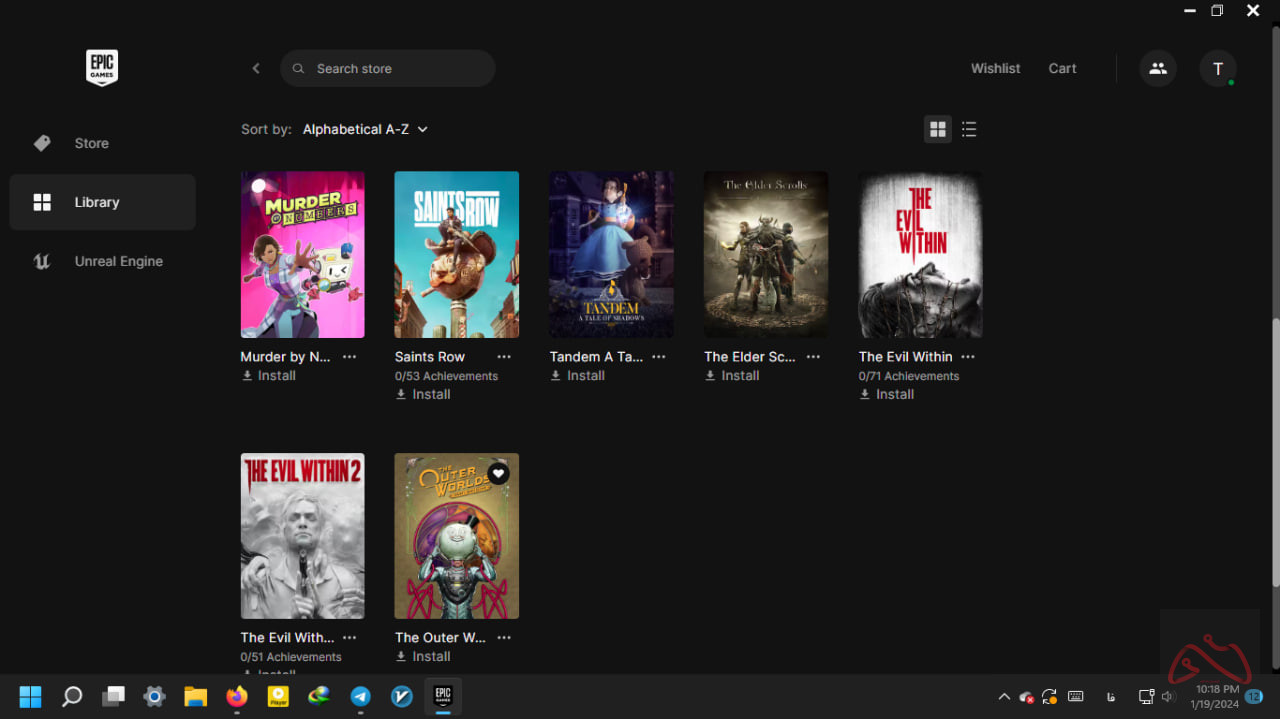The image size is (1280, 719).
Task: Open The Evil Within three-dot options menu
Action: [968, 357]
